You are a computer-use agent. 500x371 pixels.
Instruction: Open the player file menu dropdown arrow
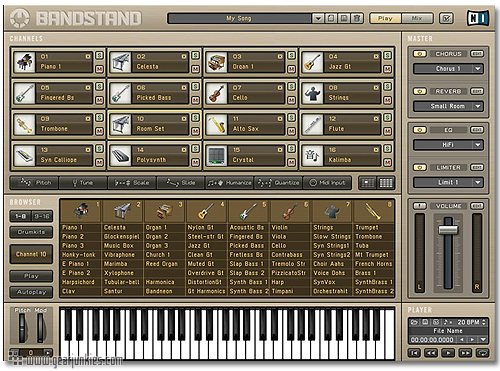point(483,340)
